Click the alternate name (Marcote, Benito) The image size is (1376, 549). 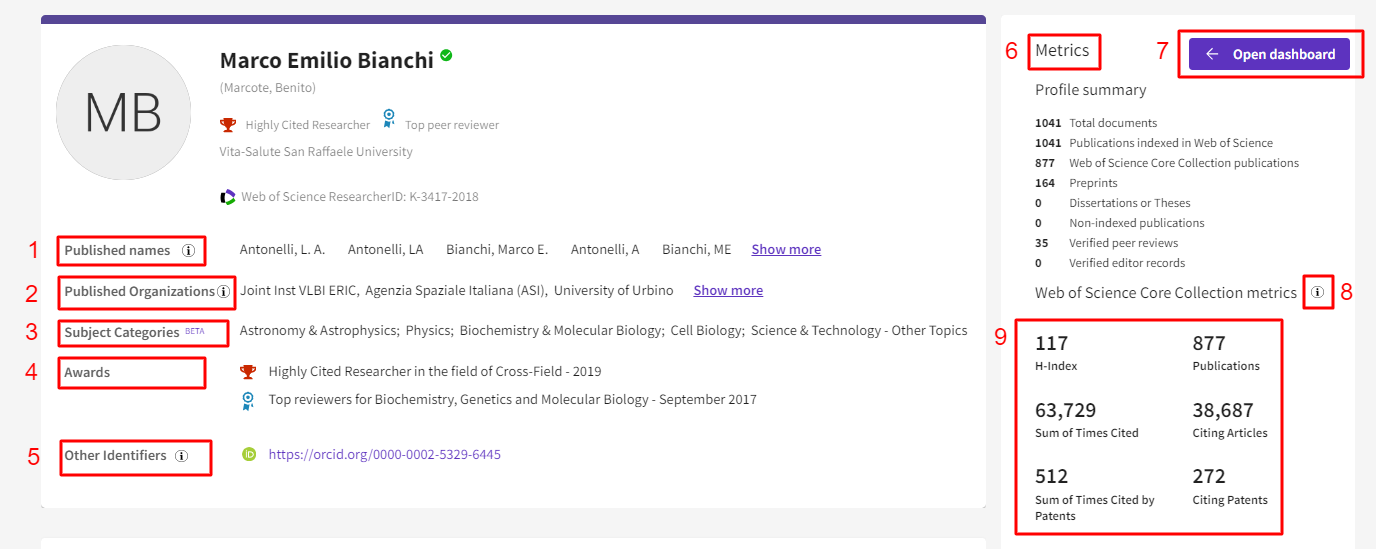268,88
